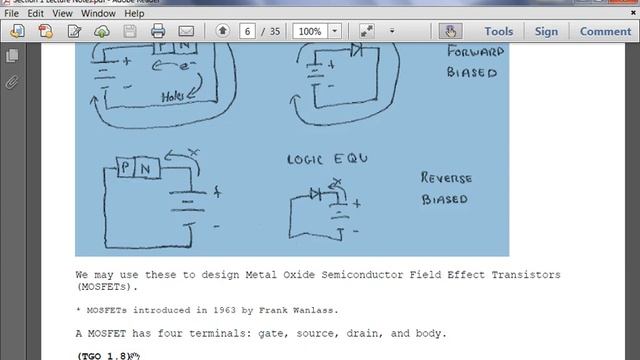The image size is (640, 360).
Task: Click the '(MOSFETs).' text line
Action: click(x=107, y=287)
